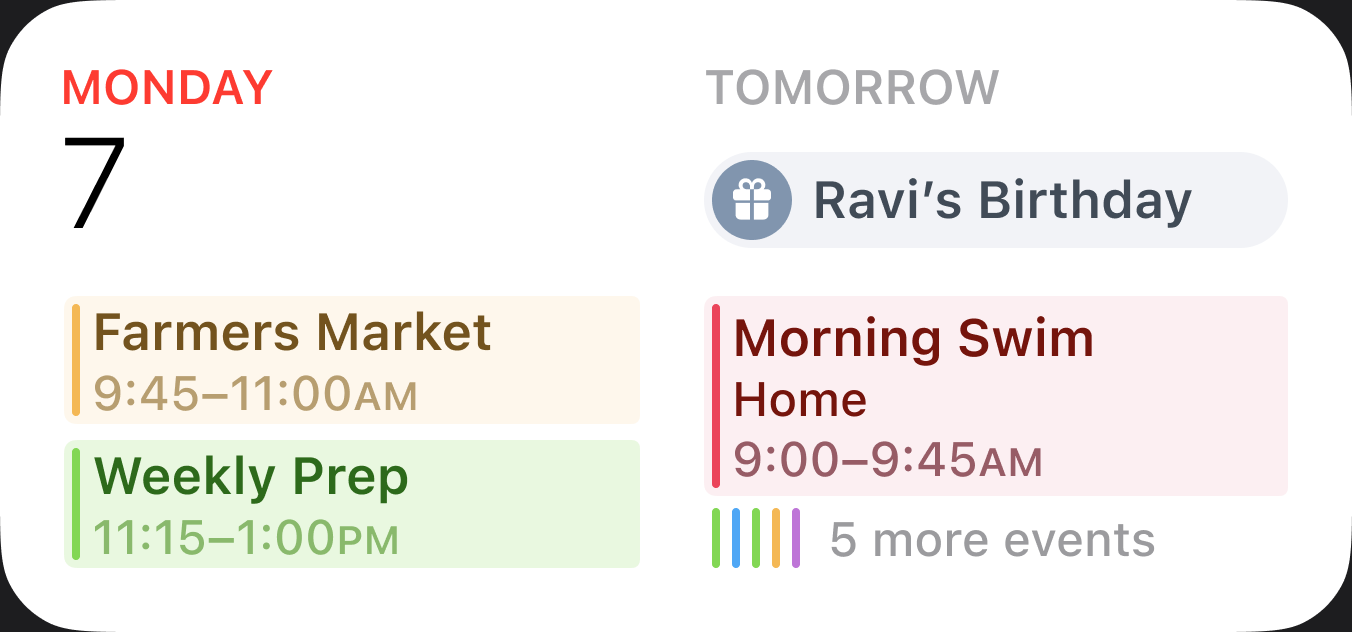Open the Farmers Market event
1352x632 pixels.
[292, 333]
